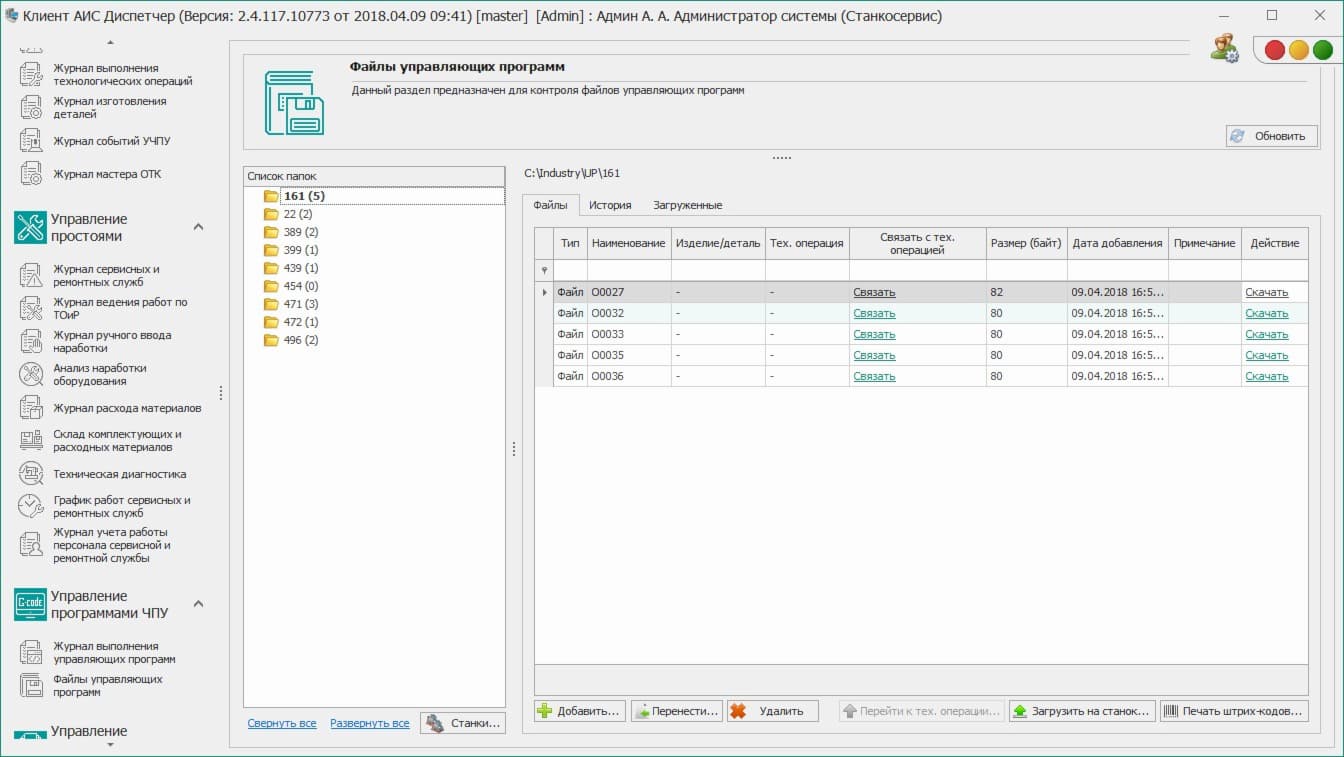Click the Техническая диагностика icon
This screenshot has width=1344, height=757.
click(31, 474)
